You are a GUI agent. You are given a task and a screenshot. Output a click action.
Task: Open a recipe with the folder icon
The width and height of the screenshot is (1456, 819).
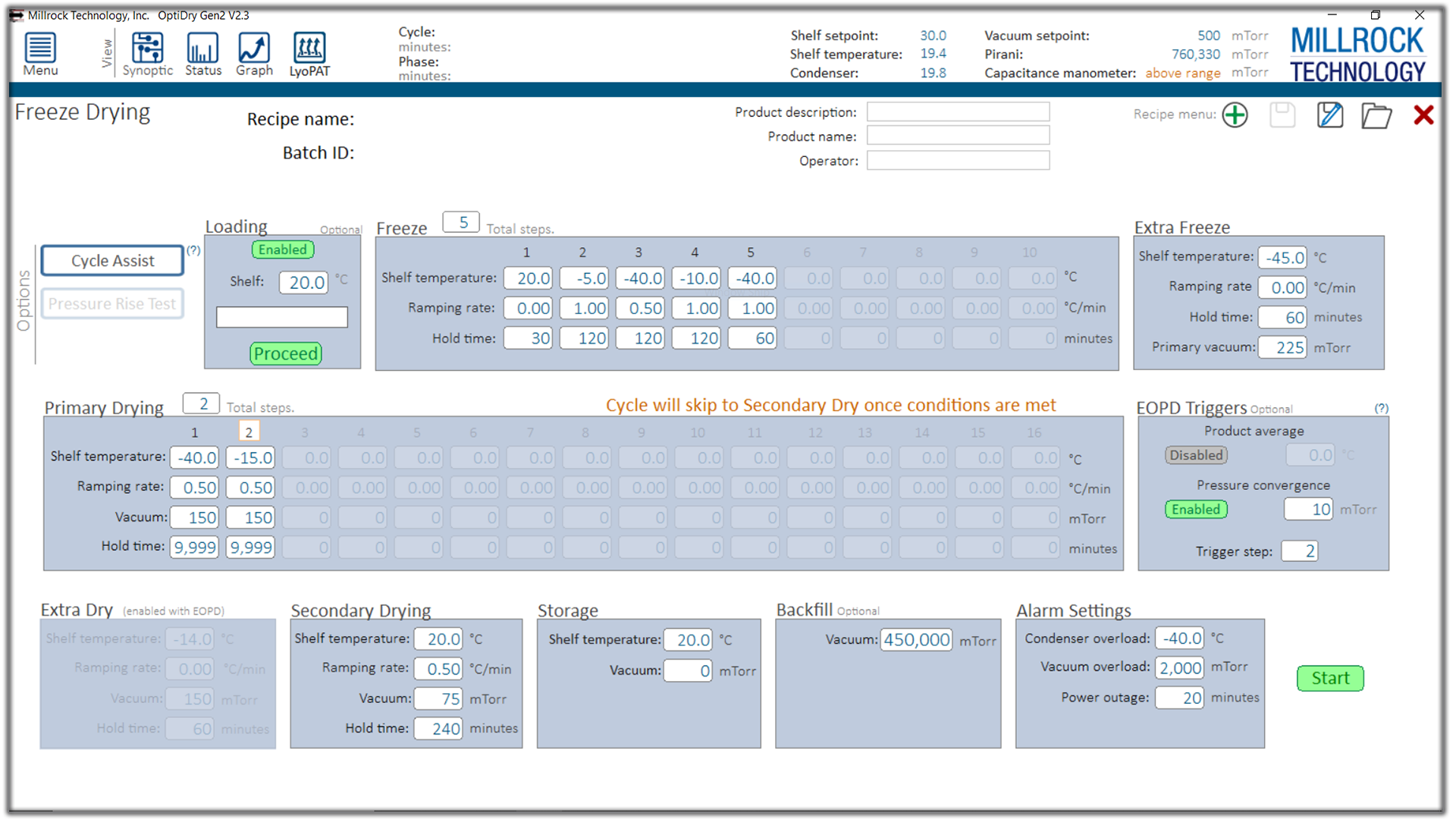click(x=1376, y=116)
